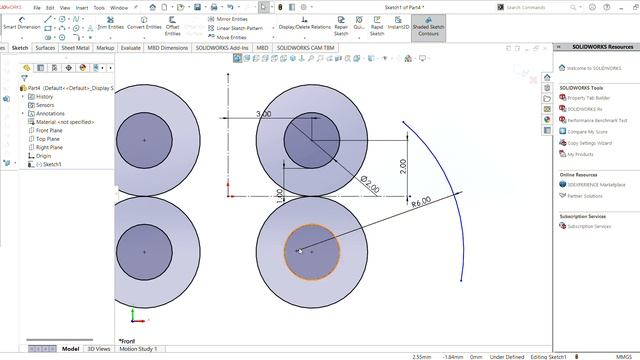Open Motion Study 1 tab
The image size is (640, 360).
coord(138,349)
